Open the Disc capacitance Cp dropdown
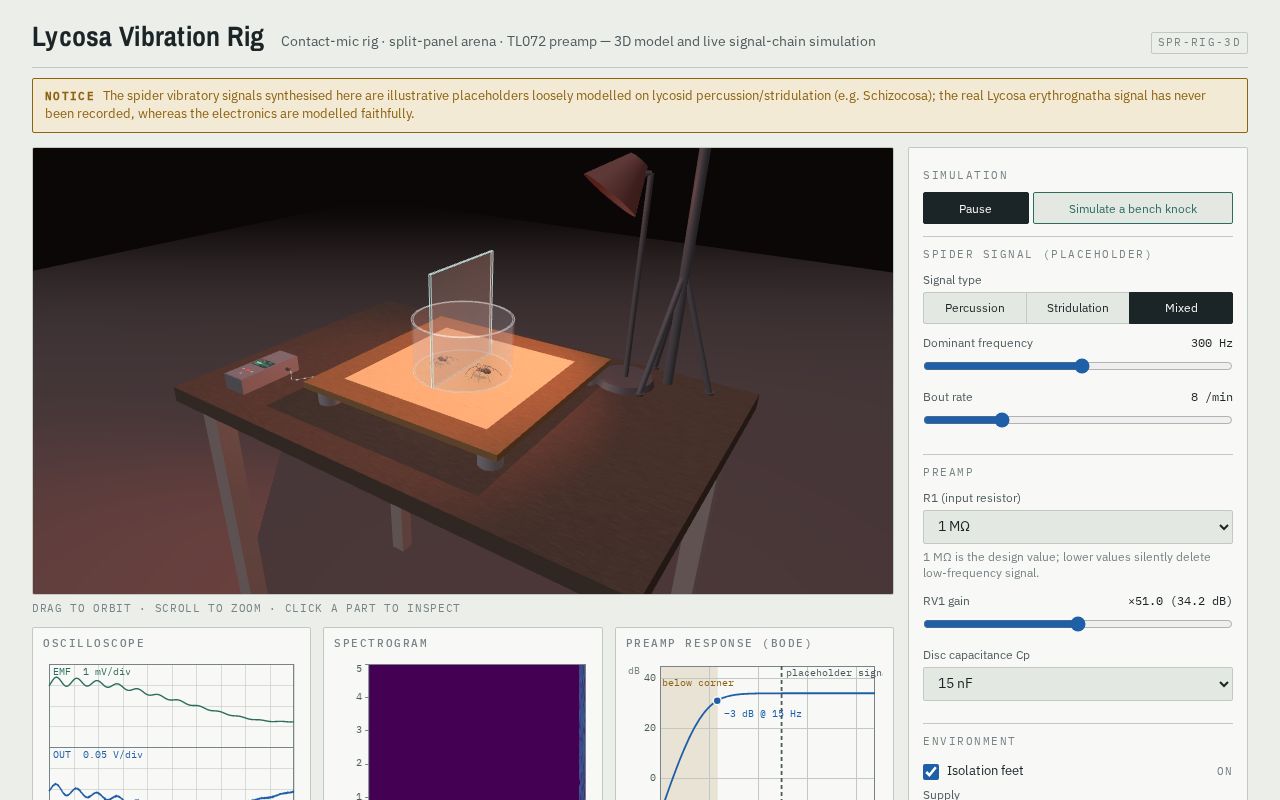 [1078, 684]
